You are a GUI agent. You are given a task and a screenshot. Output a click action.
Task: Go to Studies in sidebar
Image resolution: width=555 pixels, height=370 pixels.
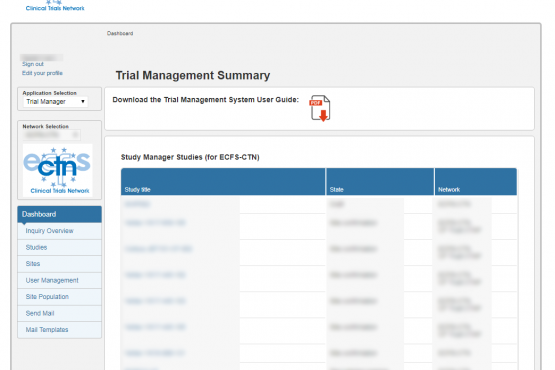click(59, 247)
